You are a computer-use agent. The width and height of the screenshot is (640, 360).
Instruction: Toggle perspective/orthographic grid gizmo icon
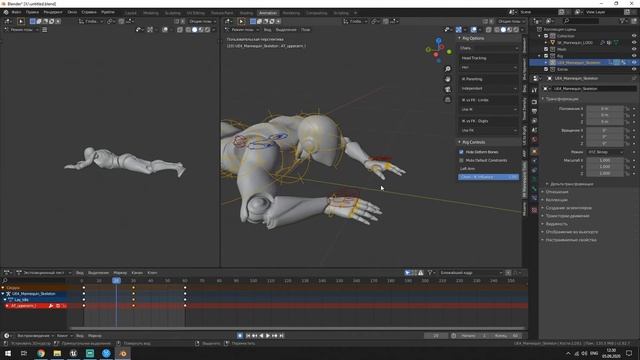[448, 100]
